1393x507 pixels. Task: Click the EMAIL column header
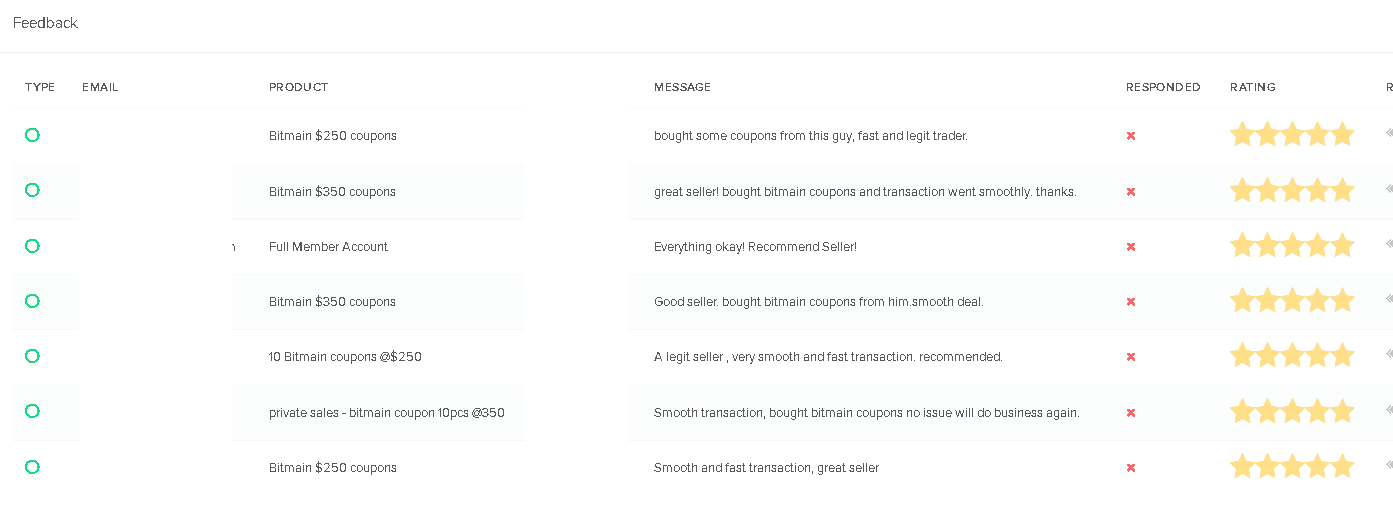(x=100, y=87)
